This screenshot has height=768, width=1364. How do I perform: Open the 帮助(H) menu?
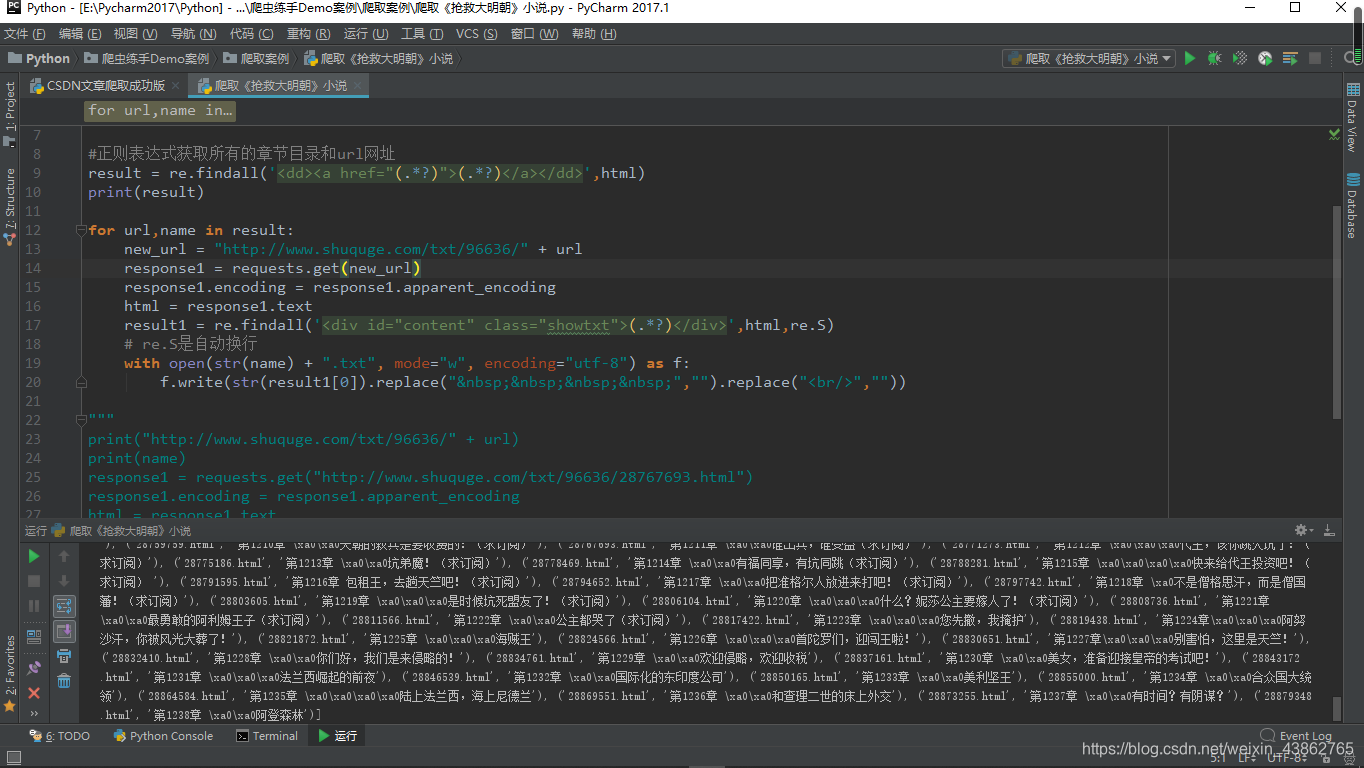point(594,34)
